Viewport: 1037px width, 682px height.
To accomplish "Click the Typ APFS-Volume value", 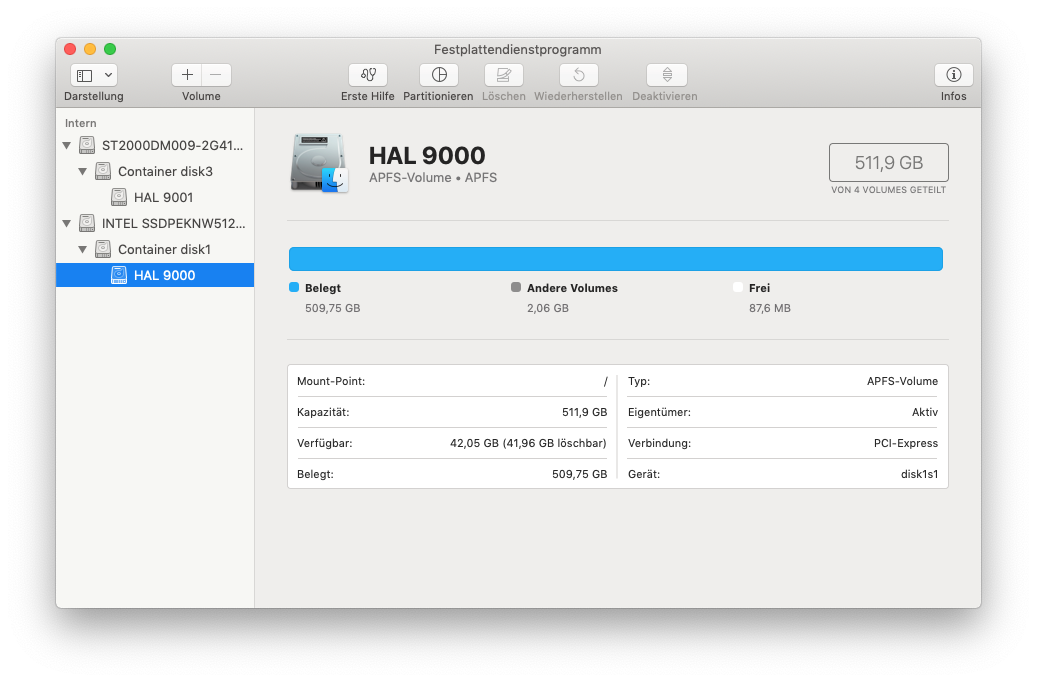I will [x=902, y=381].
